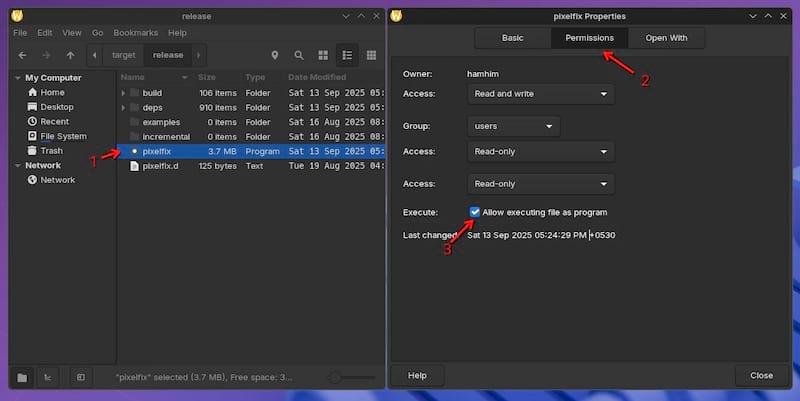Switch to compact view
The width and height of the screenshot is (800, 401).
coord(371,55)
